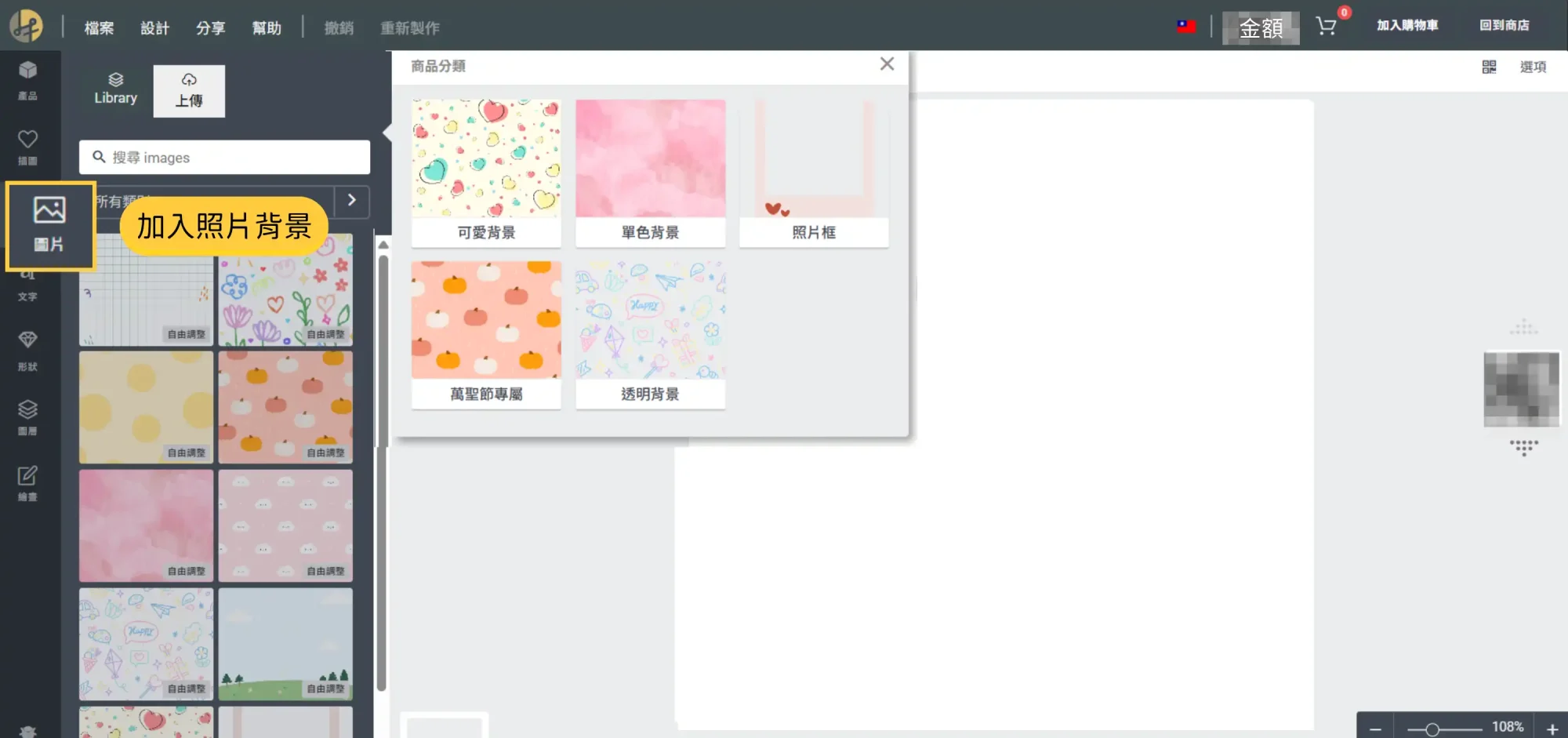Go to the next page using the dotted down arrow

[1523, 448]
